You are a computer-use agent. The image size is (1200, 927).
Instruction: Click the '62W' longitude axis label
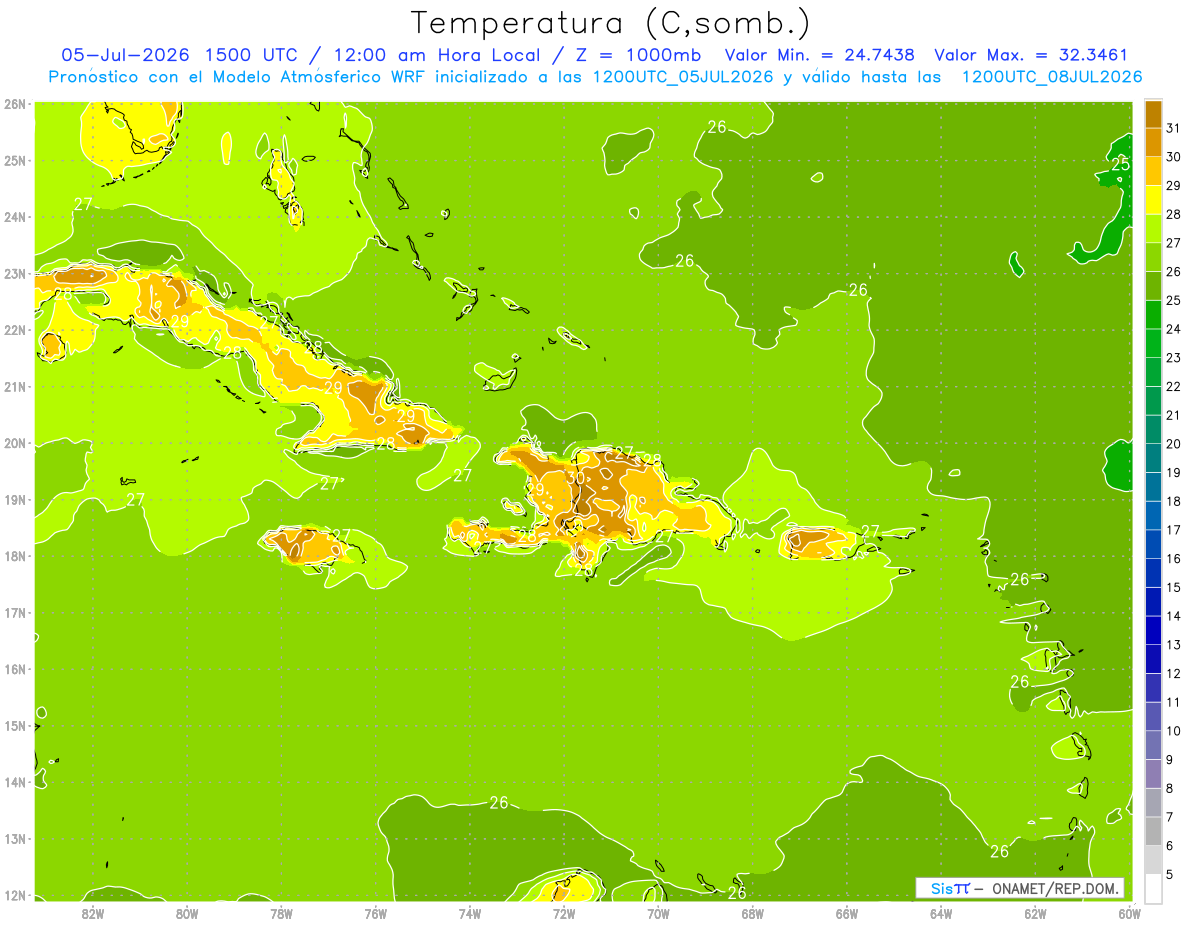point(1035,913)
